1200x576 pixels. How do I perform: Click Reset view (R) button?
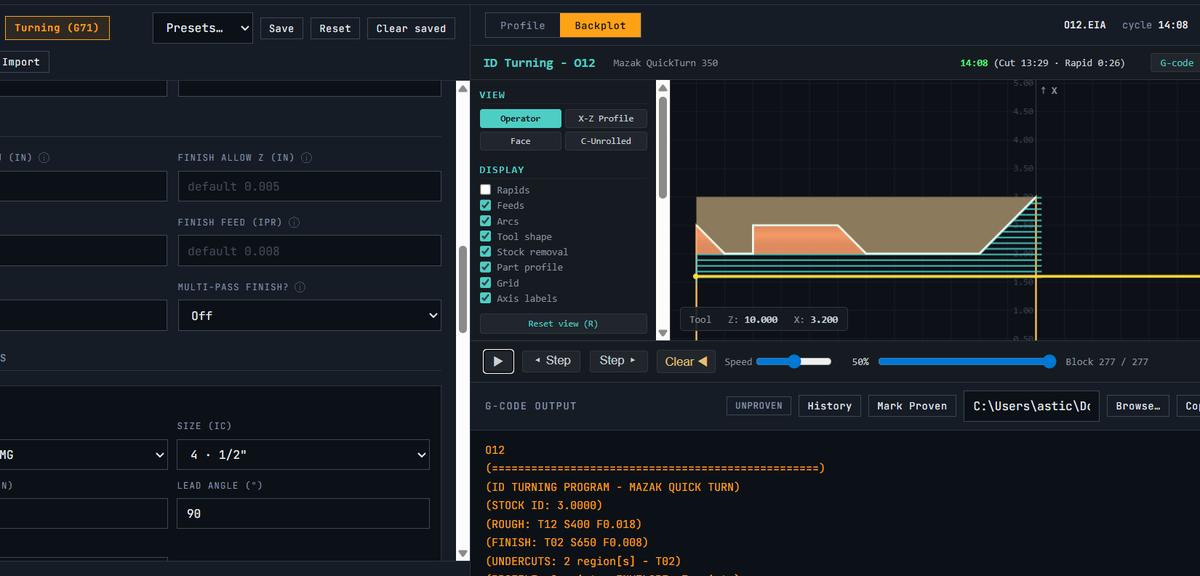point(563,324)
